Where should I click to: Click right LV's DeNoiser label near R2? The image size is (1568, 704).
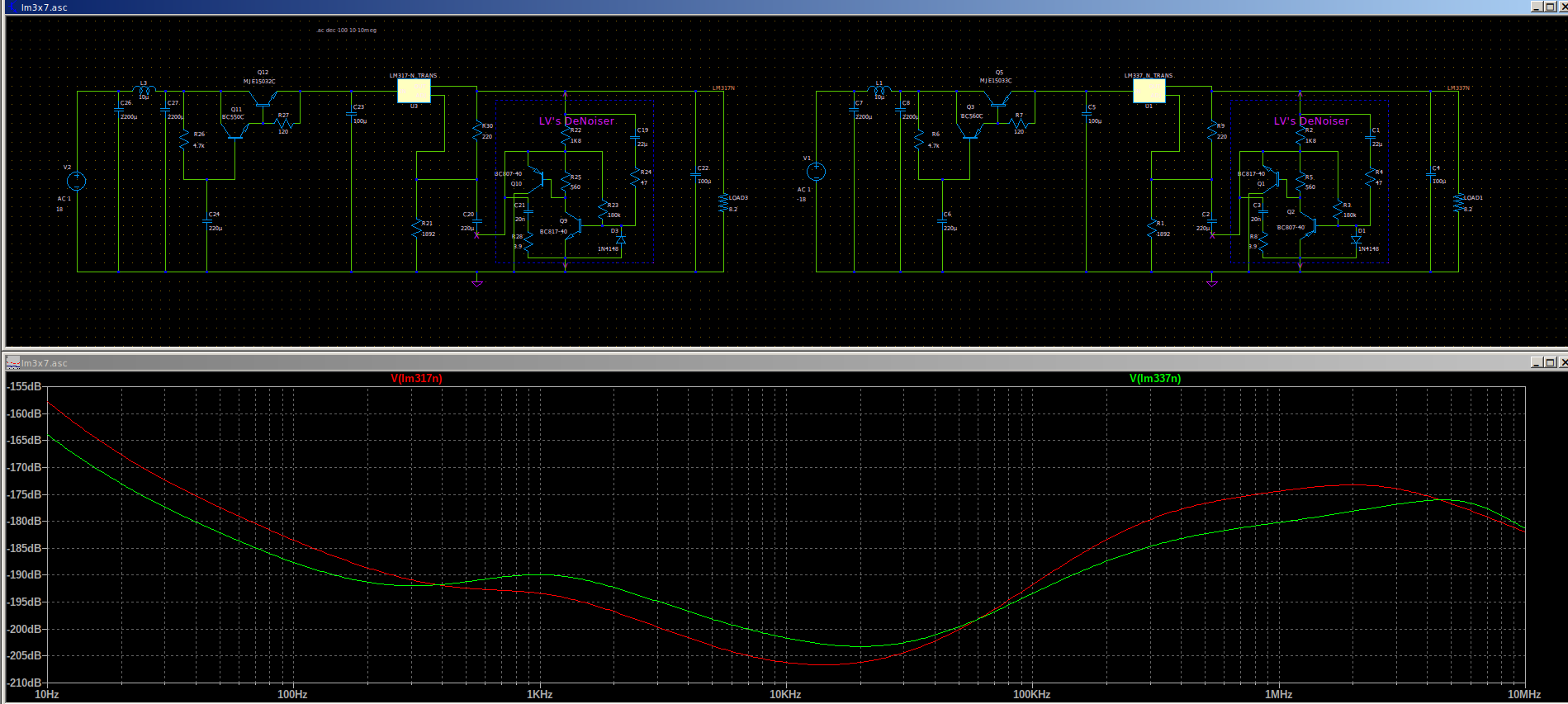coord(1311,121)
